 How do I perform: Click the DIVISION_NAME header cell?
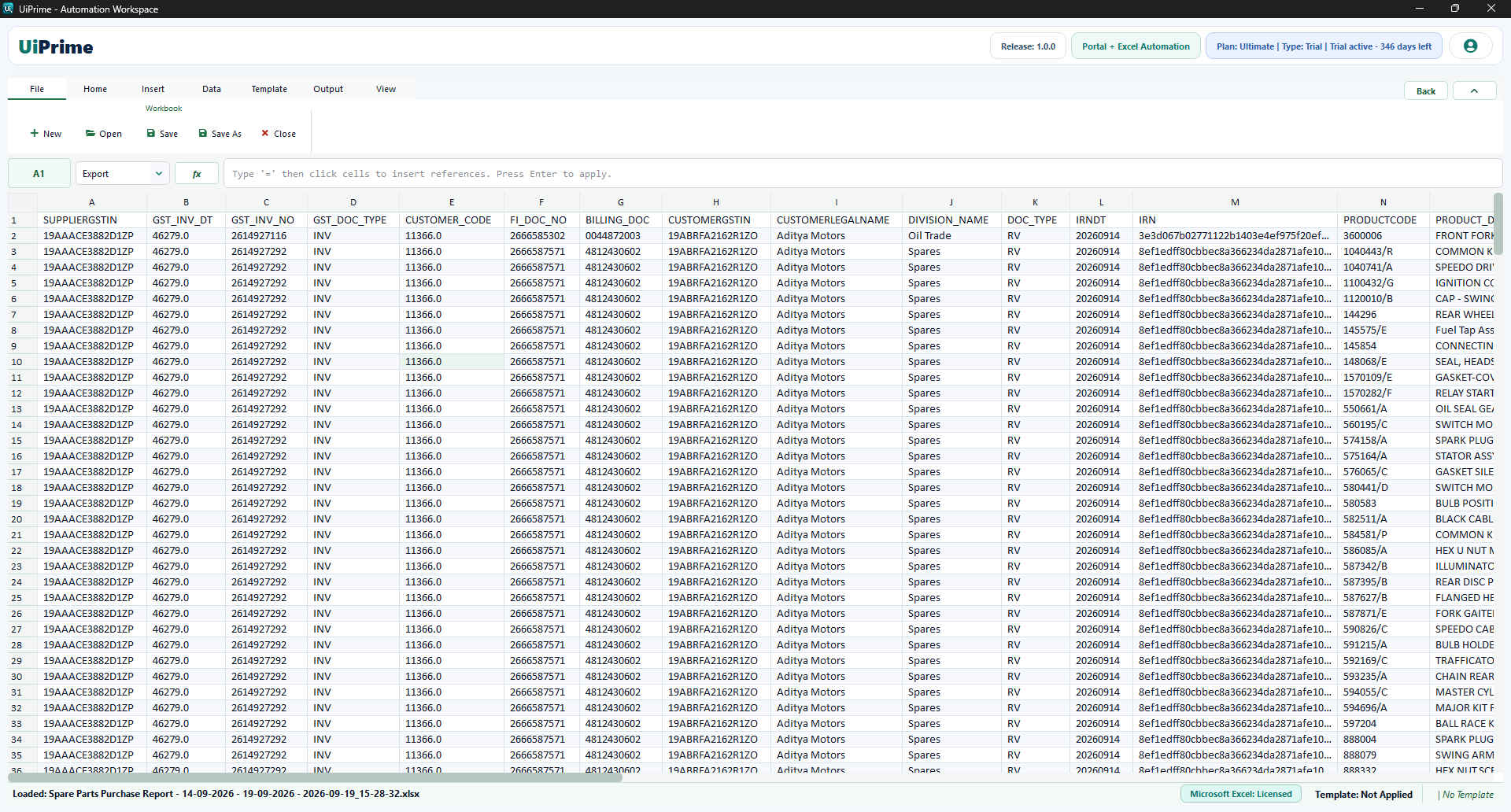coord(951,220)
